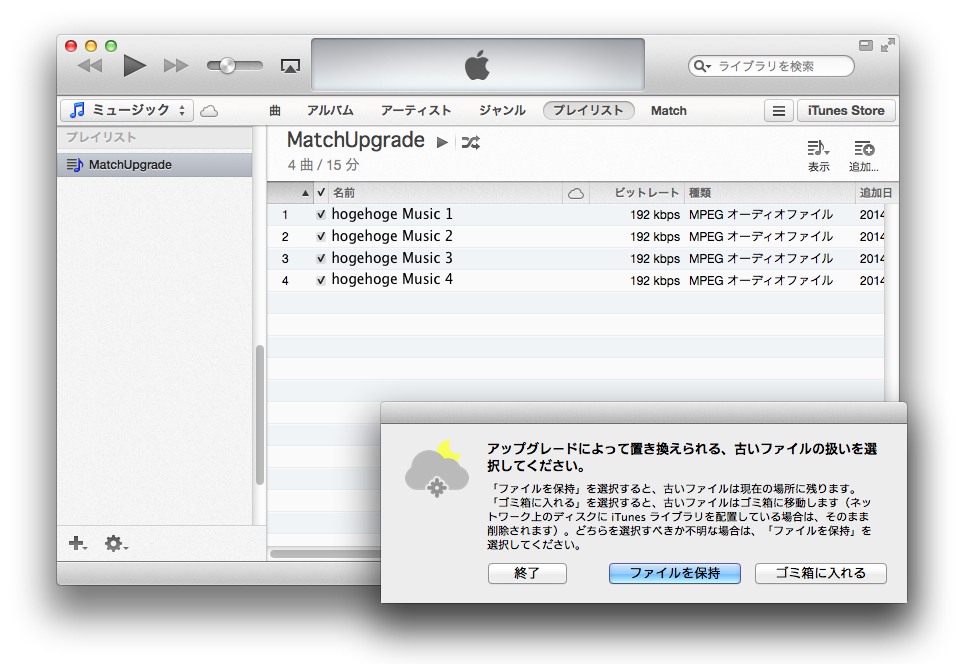956x664 pixels.
Task: Click the sidebar vertical scrollbar
Action: pos(260,415)
